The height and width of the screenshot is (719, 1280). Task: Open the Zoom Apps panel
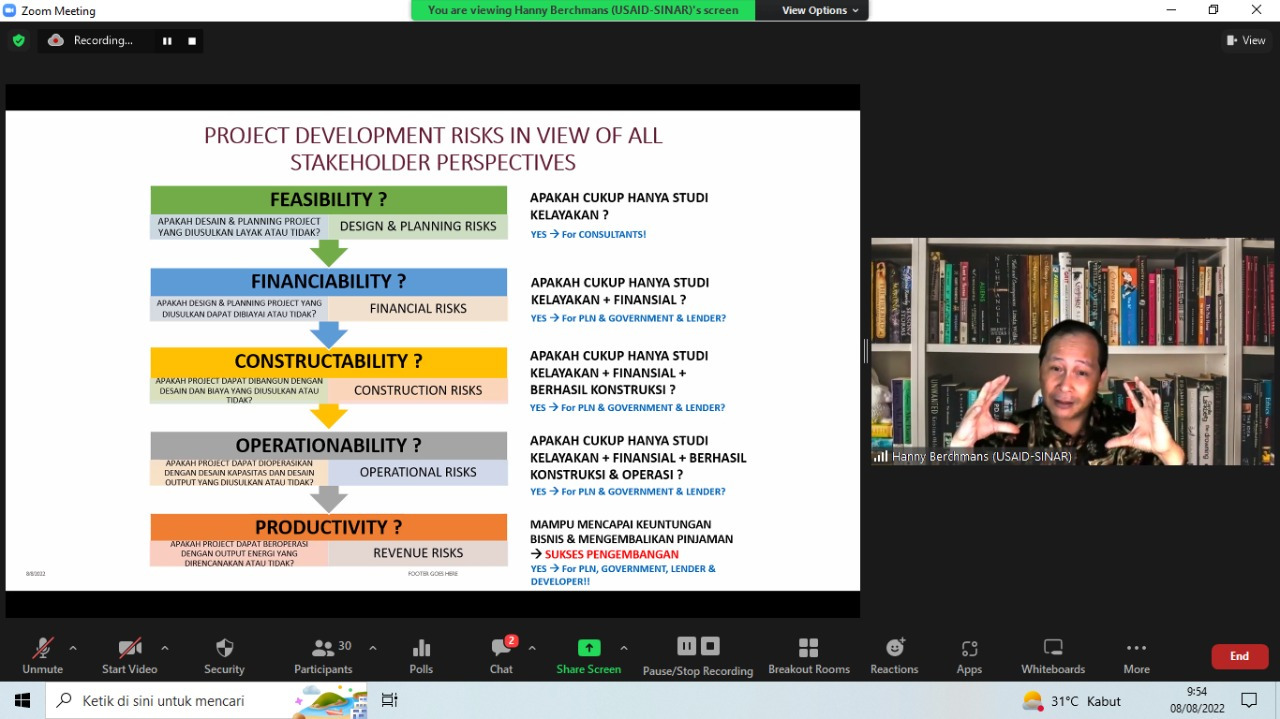point(969,656)
